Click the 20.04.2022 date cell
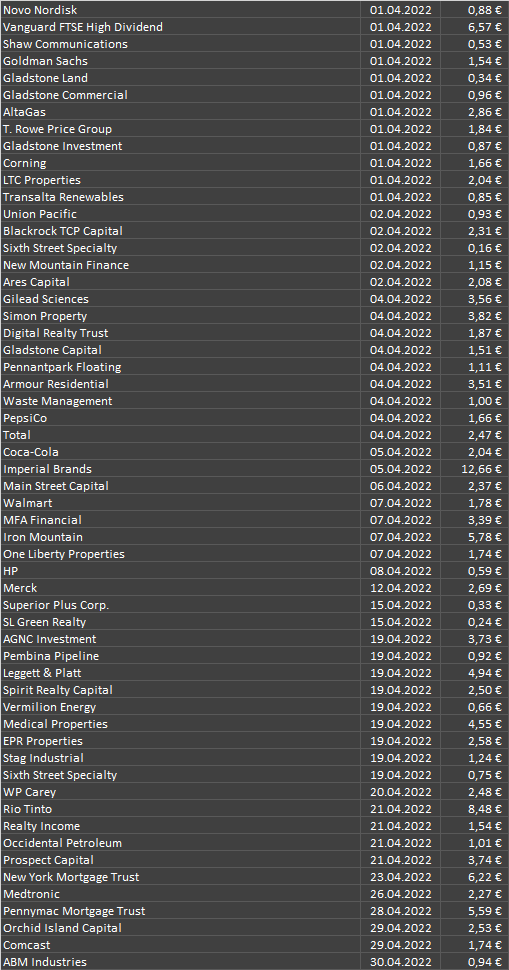Image resolution: width=509 pixels, height=970 pixels. [x=401, y=792]
